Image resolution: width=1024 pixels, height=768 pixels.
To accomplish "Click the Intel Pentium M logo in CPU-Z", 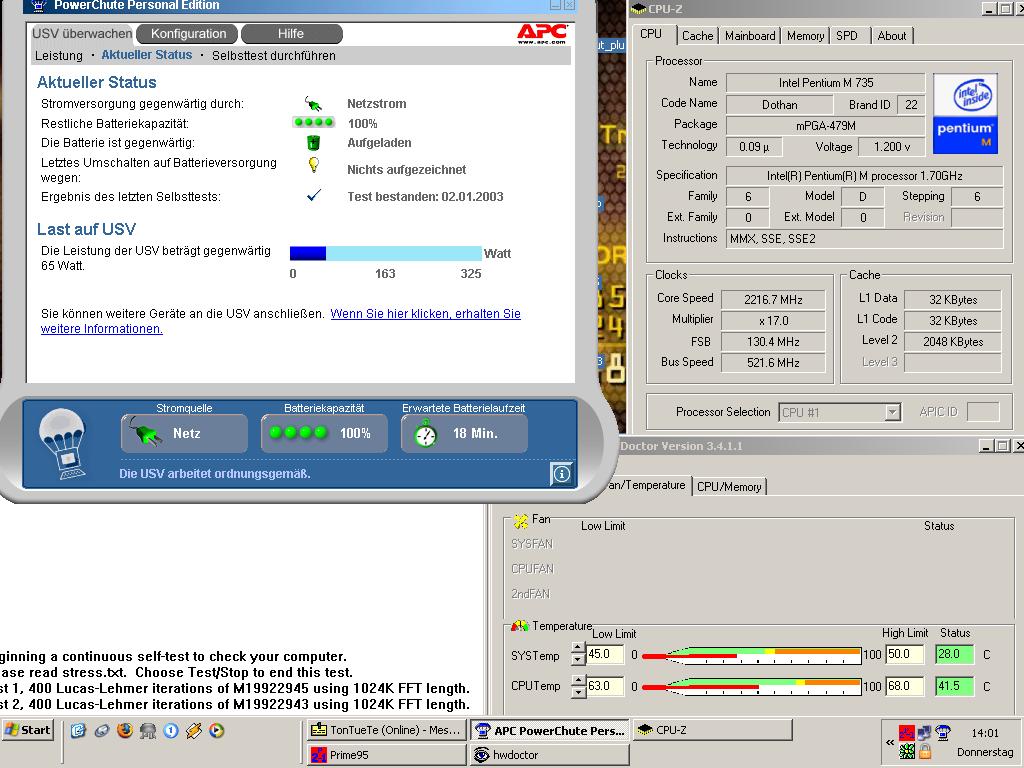I will (x=965, y=114).
